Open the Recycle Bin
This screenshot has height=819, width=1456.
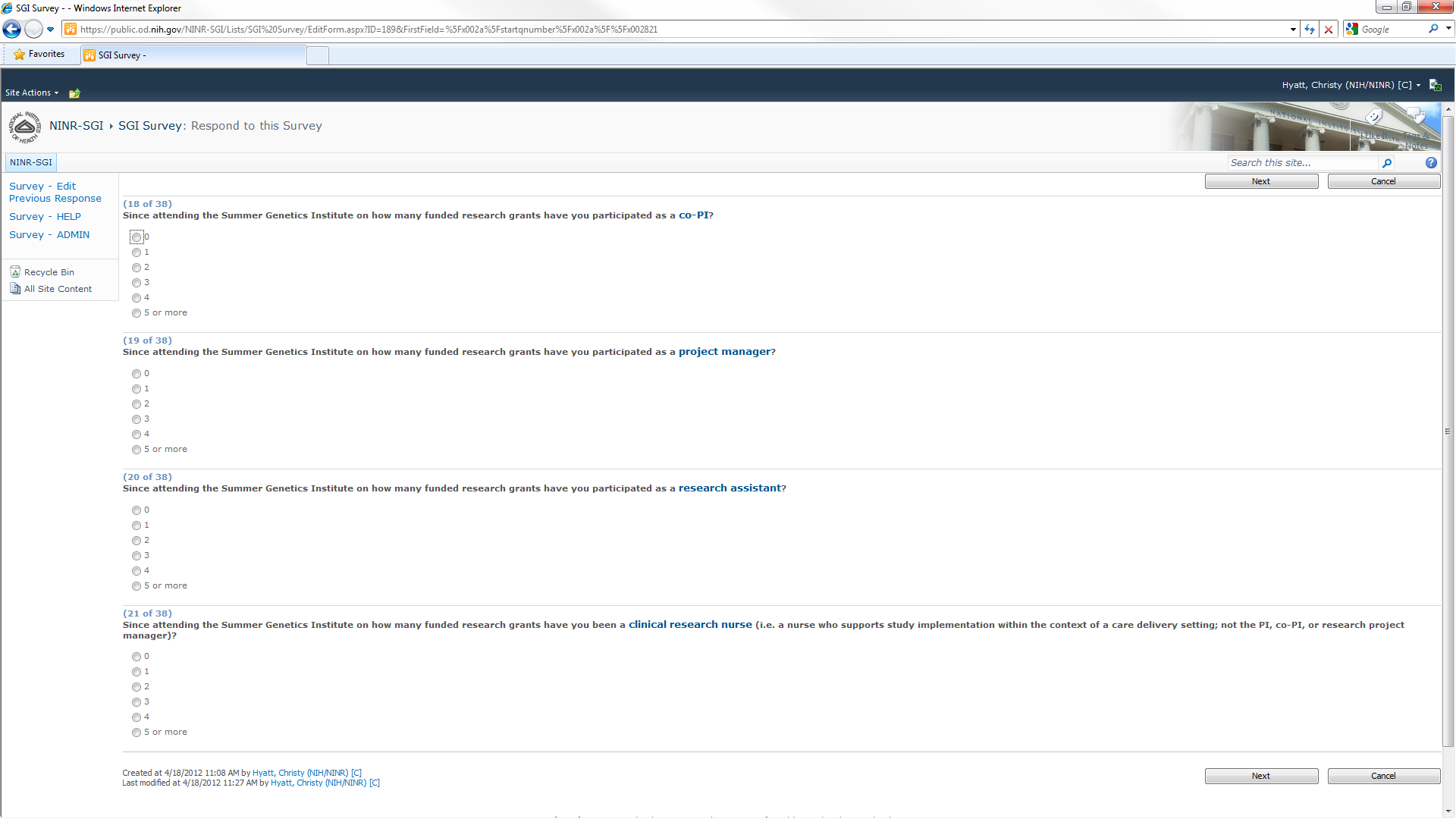[x=49, y=272]
